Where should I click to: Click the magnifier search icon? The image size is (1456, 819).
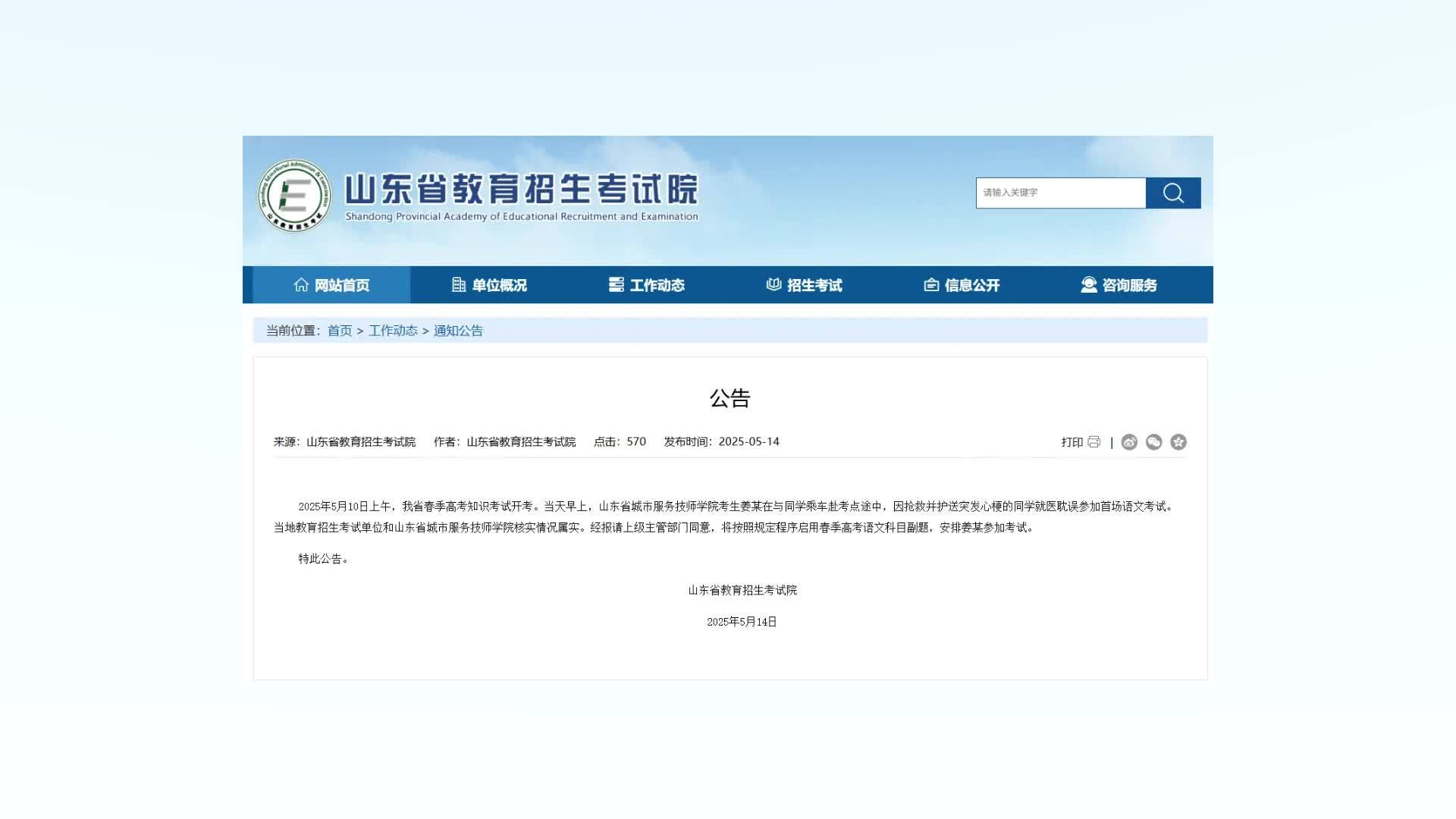(1173, 193)
